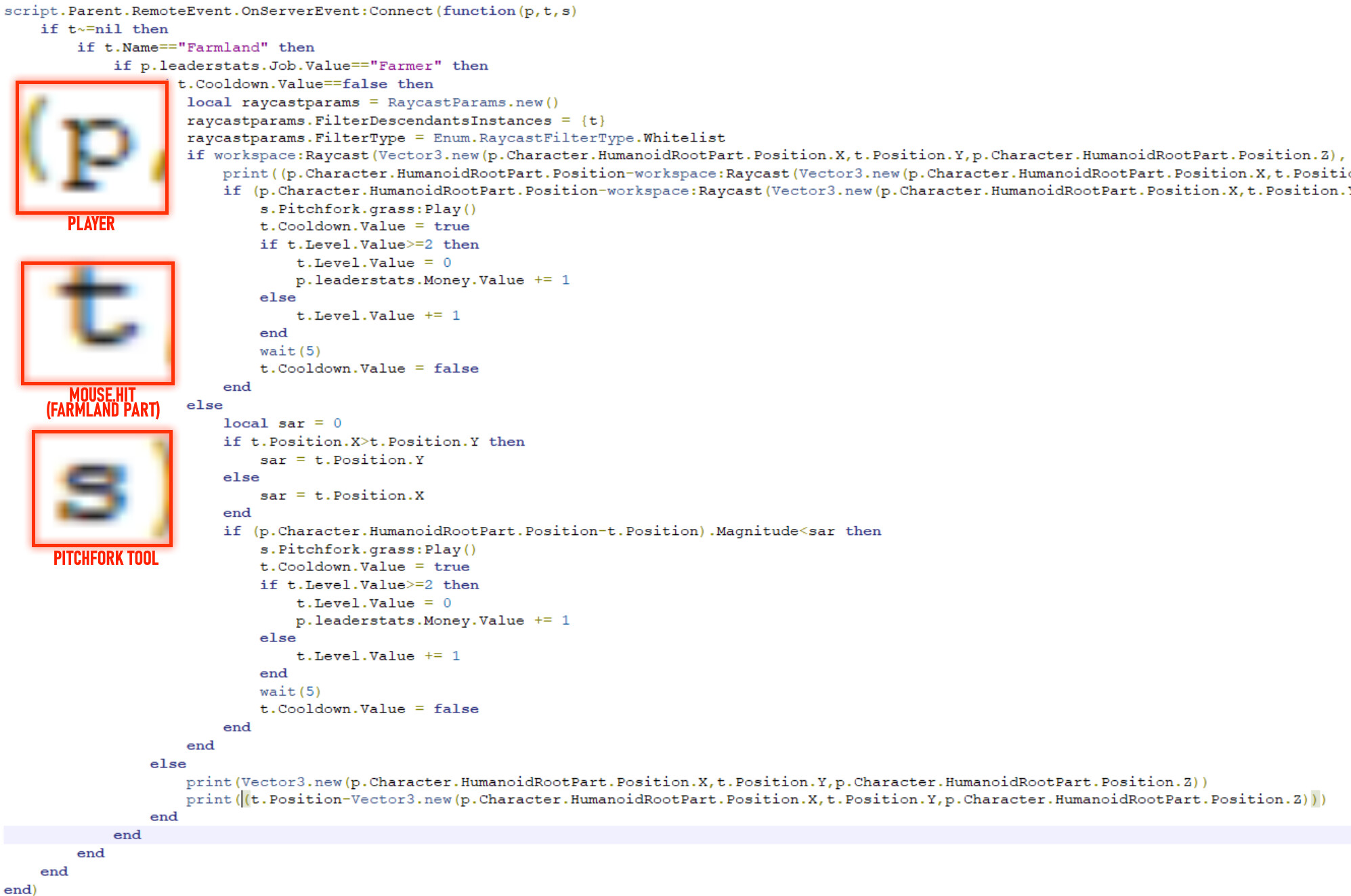The height and width of the screenshot is (896, 1351).
Task: Click the red PLAYER label
Action: 91,224
